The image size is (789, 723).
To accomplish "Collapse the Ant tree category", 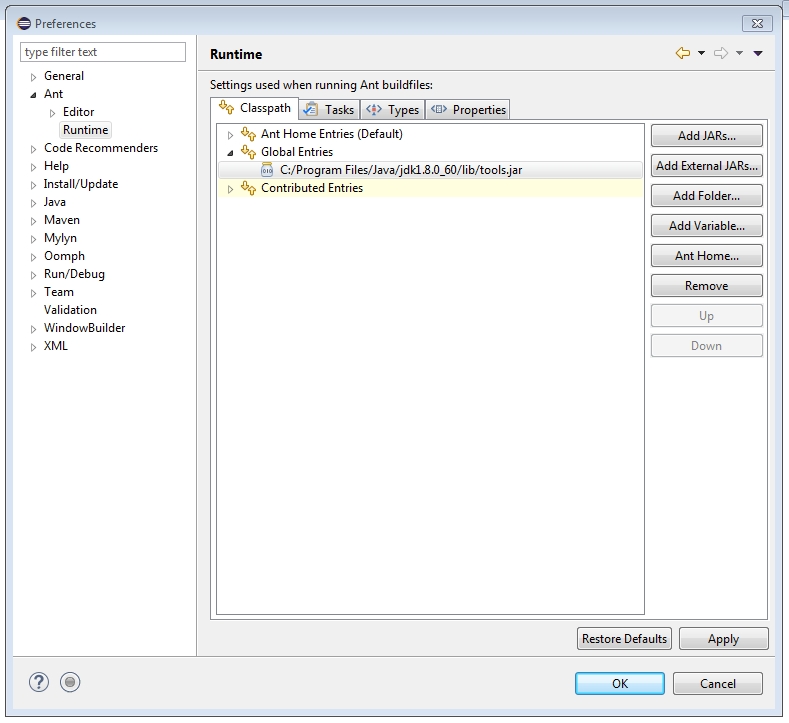I will tap(34, 95).
